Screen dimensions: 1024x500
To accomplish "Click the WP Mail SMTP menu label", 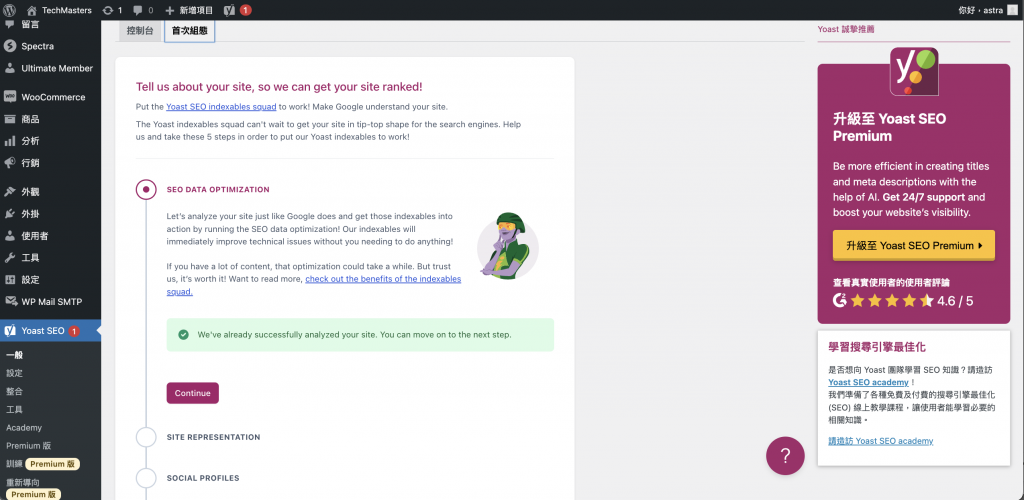I will pos(52,302).
